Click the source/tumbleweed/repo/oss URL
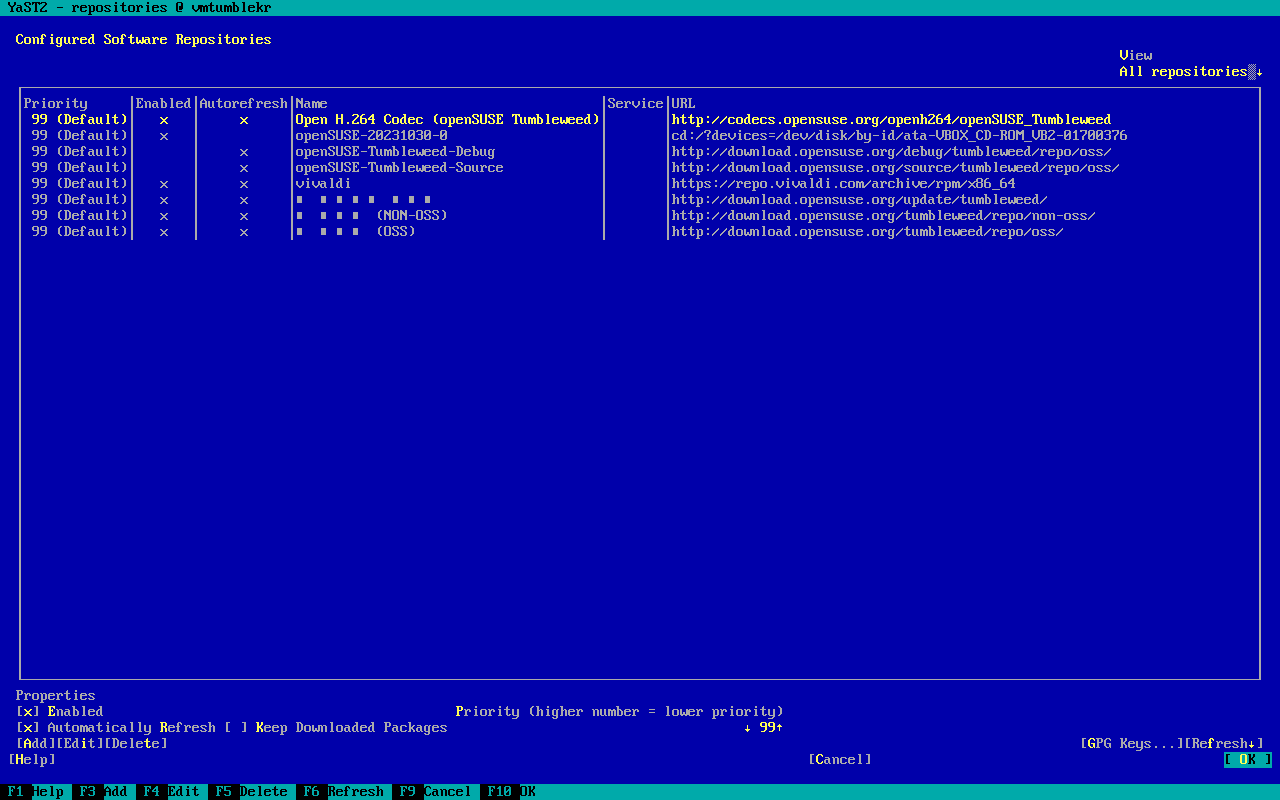Screen dimensions: 1280x800 click(896, 168)
